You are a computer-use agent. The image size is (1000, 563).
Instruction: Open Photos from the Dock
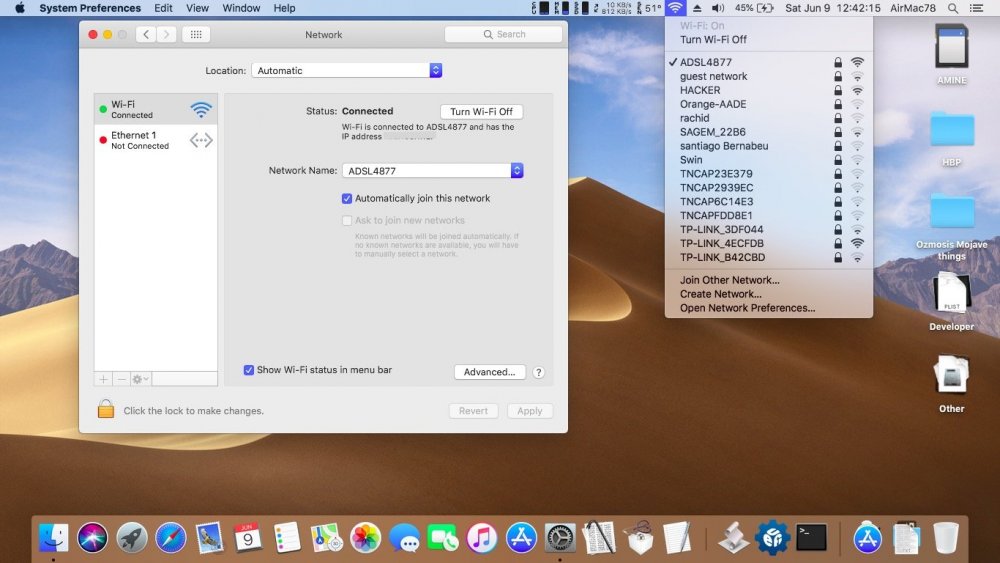tap(365, 537)
